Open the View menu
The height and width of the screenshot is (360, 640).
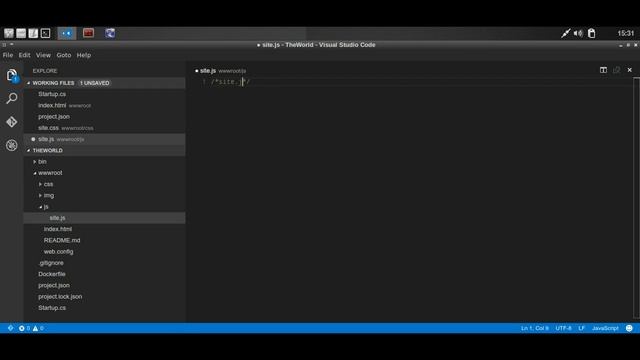[43, 55]
